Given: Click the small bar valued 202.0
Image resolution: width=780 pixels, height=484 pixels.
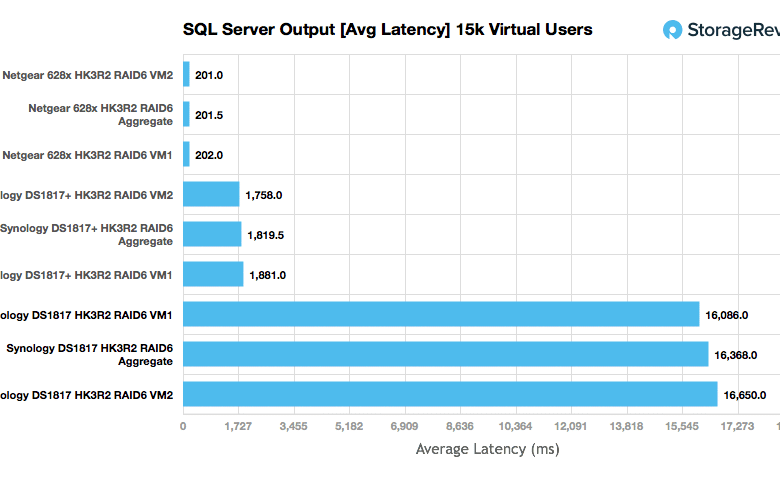Looking at the screenshot, I should point(186,154).
